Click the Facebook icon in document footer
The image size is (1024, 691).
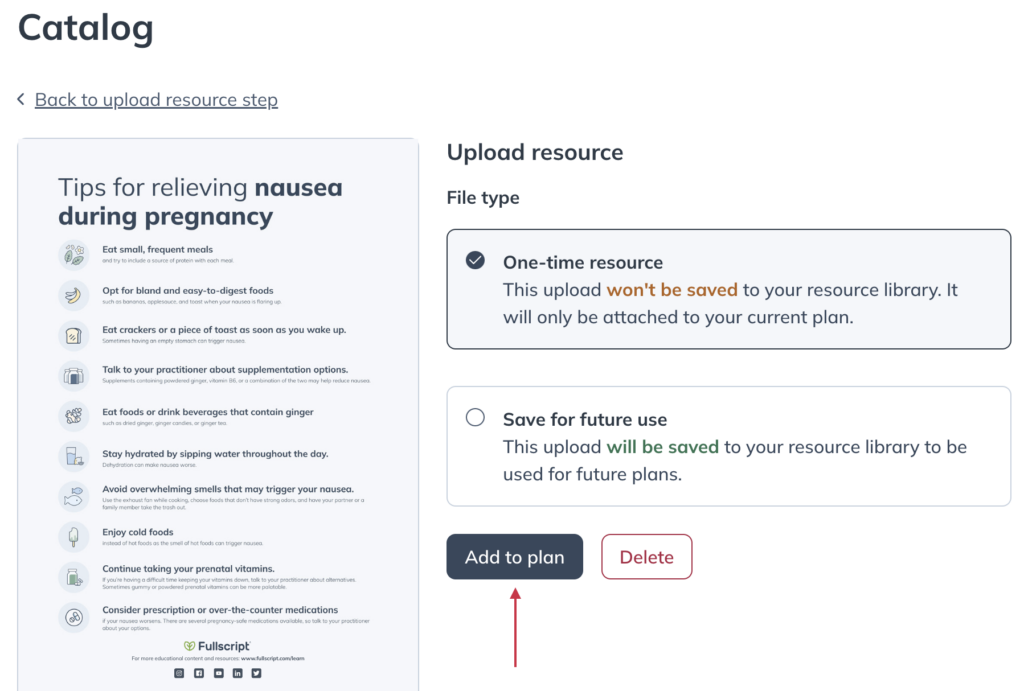pyautogui.click(x=199, y=673)
